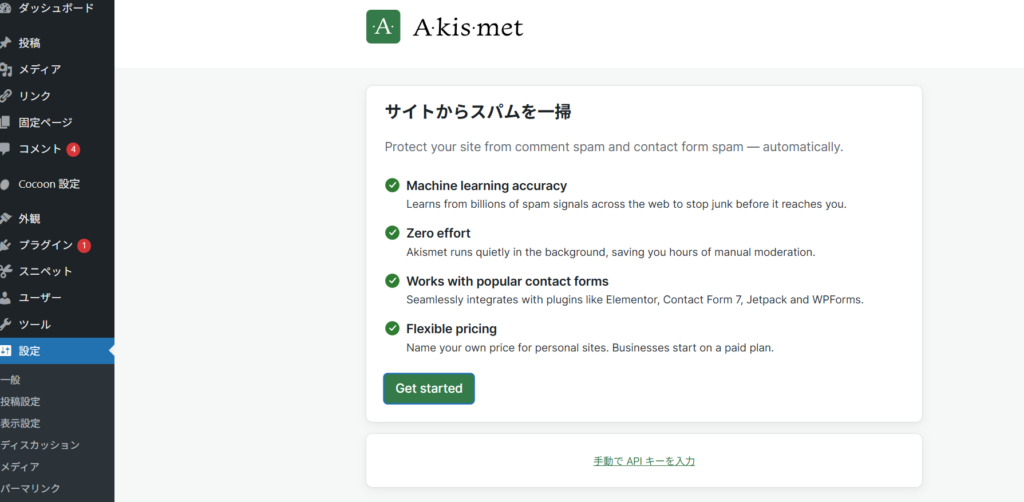Click the media icon beside メディア

[6, 70]
